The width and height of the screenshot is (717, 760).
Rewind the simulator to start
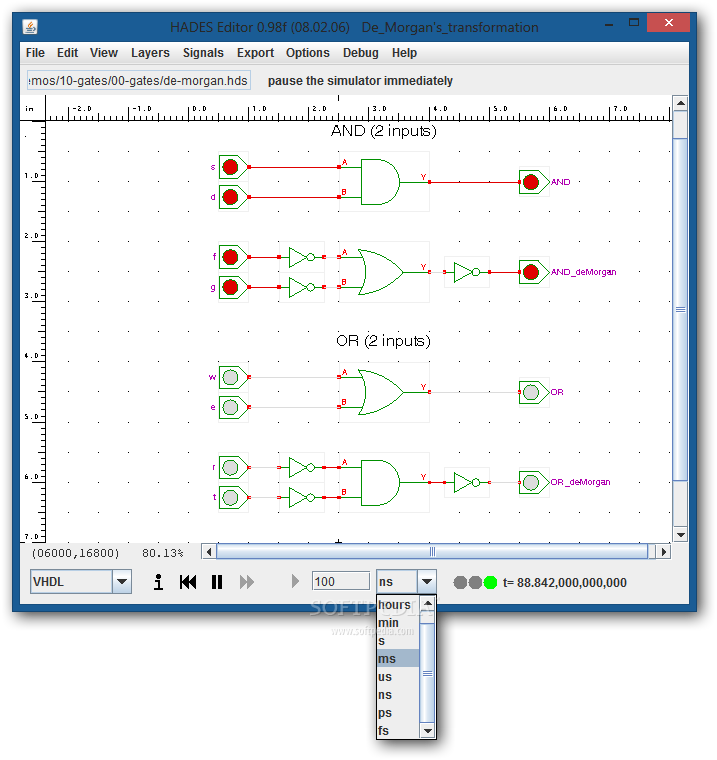click(188, 582)
